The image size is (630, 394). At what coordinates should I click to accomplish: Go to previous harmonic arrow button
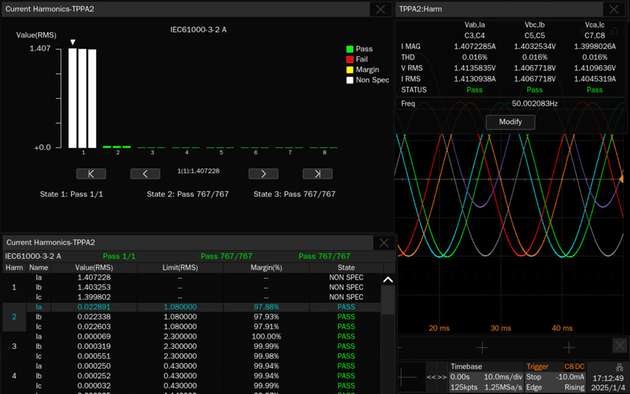(145, 174)
